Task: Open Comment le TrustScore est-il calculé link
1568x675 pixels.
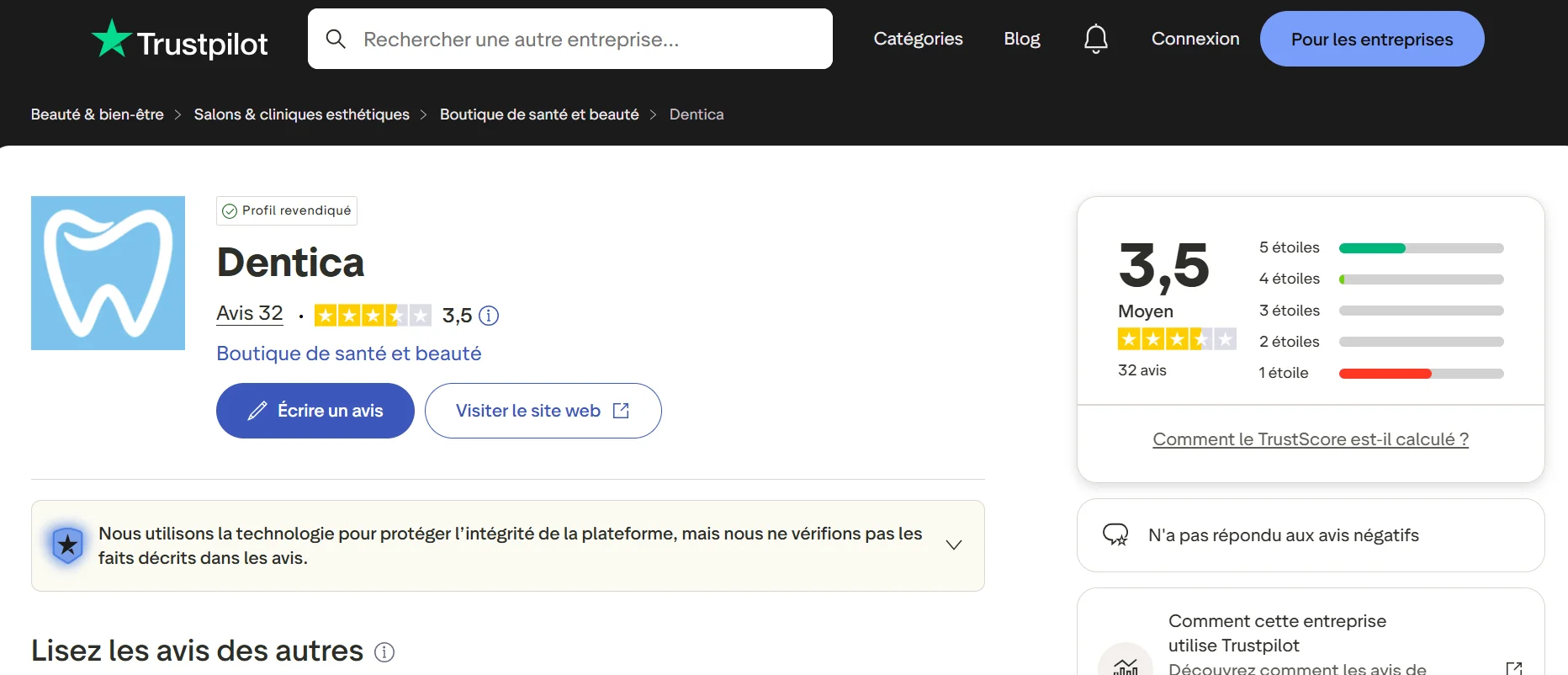Action: (1311, 439)
